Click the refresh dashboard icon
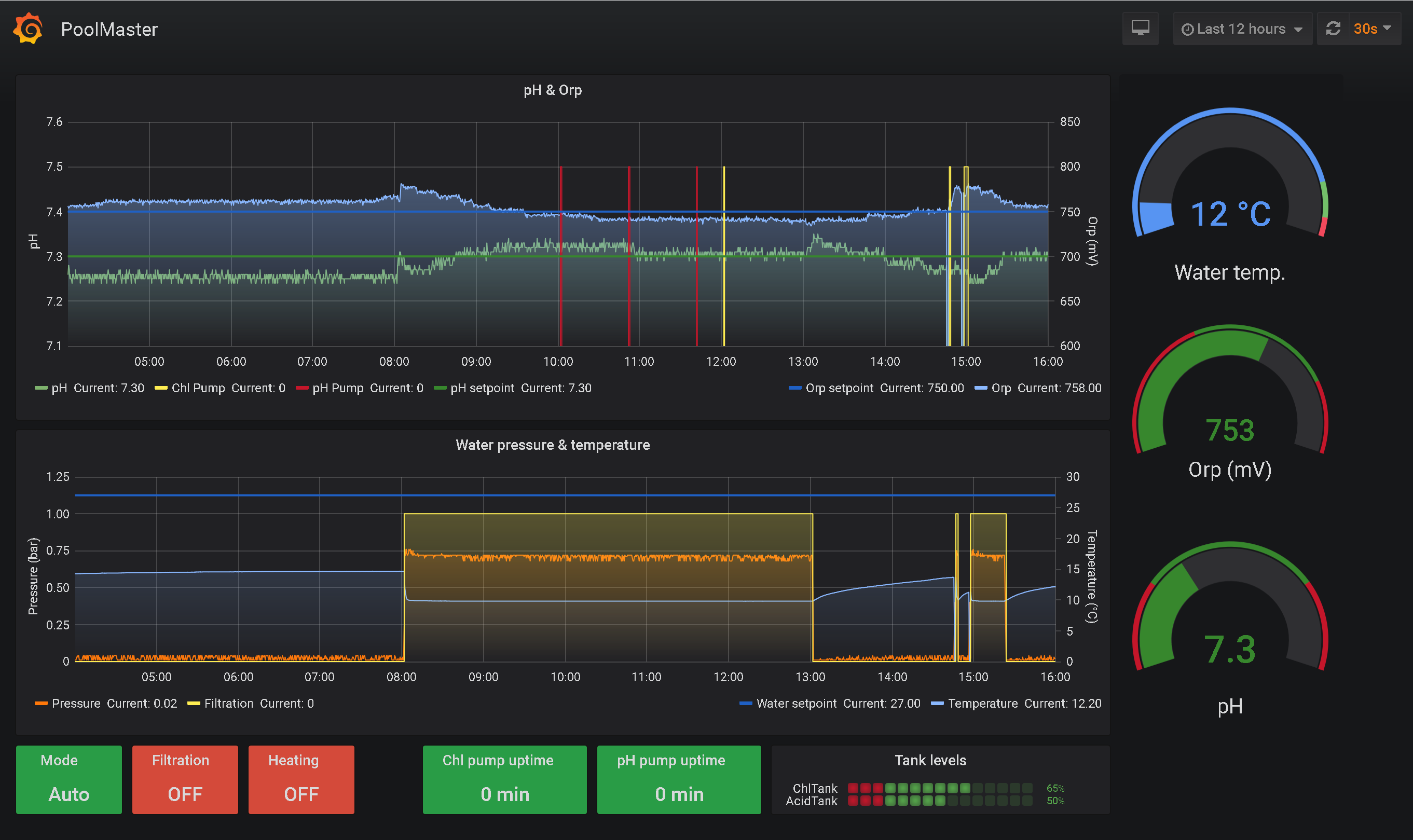 click(1333, 29)
